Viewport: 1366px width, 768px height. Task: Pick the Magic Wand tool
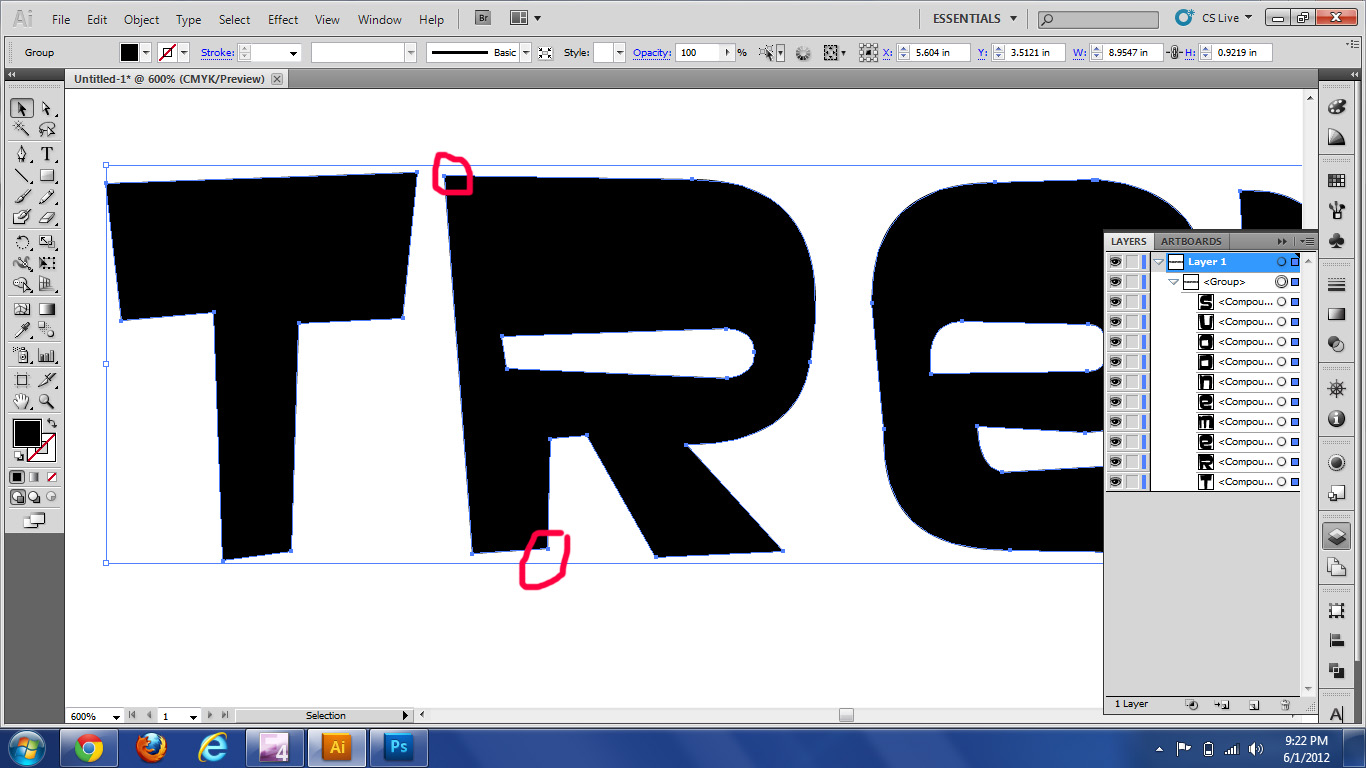[x=22, y=130]
